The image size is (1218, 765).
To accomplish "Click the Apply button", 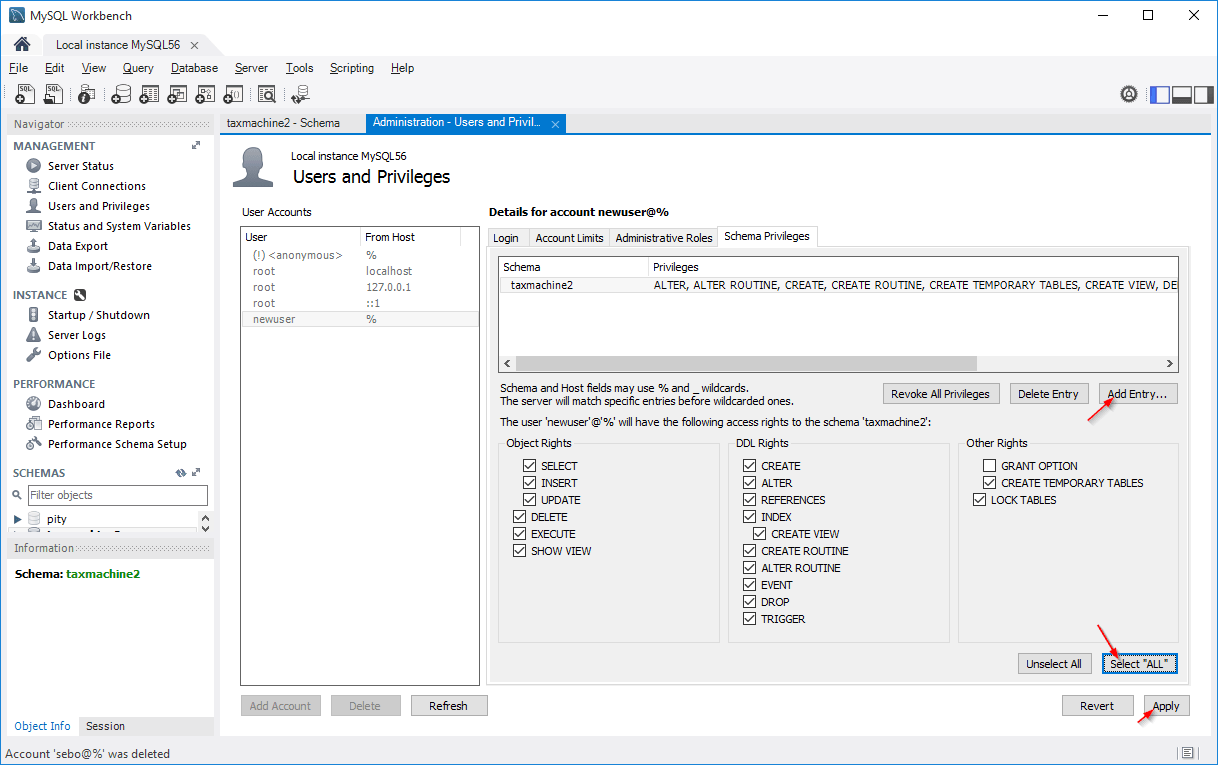I will coord(1165,706).
